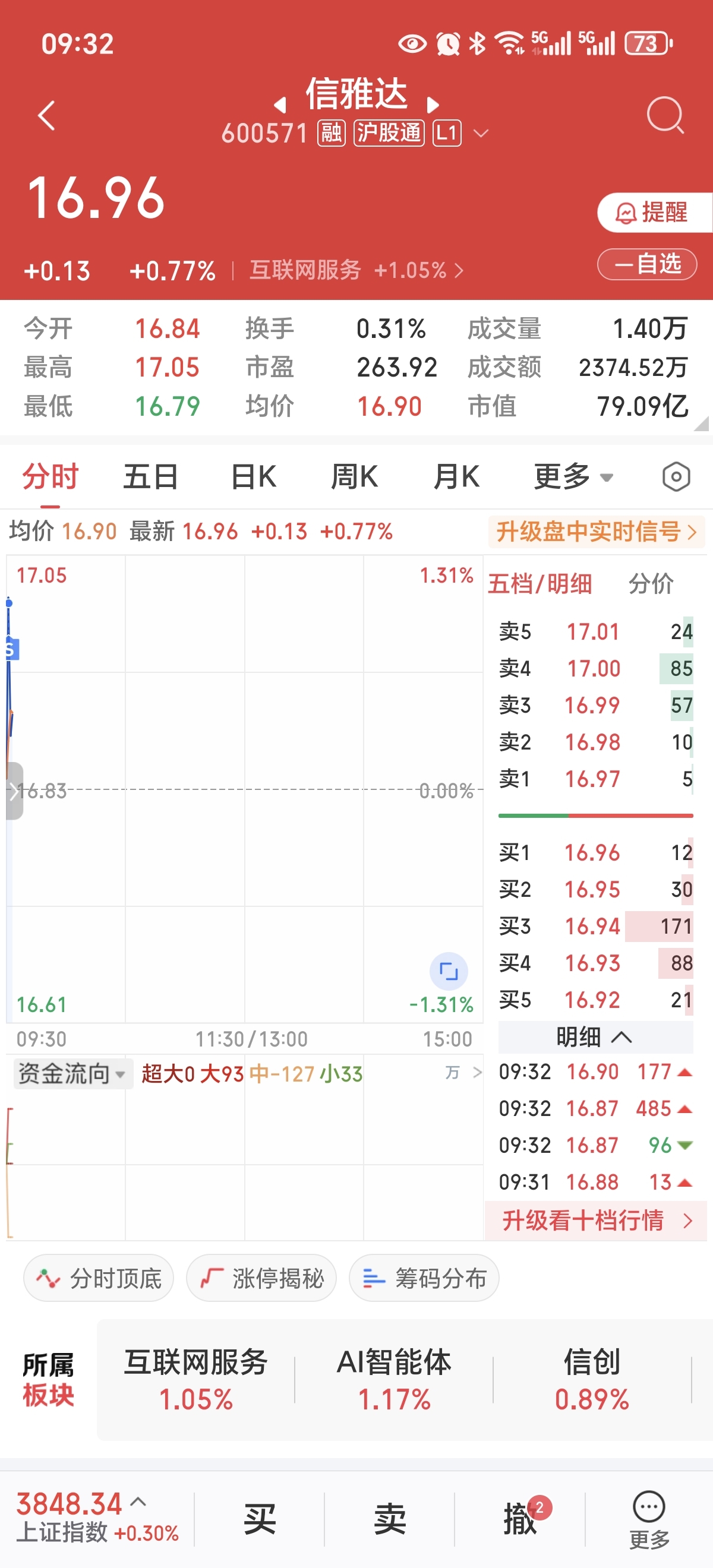Open the side drawer handle on chart

coord(15,791)
